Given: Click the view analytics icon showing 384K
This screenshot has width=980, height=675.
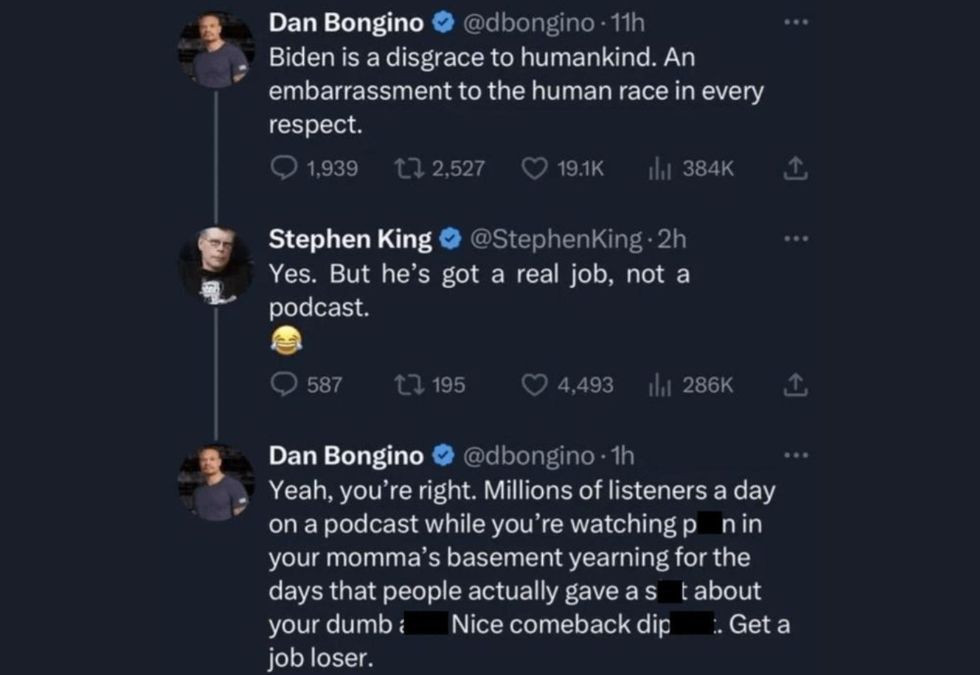Looking at the screenshot, I should pos(659,168).
